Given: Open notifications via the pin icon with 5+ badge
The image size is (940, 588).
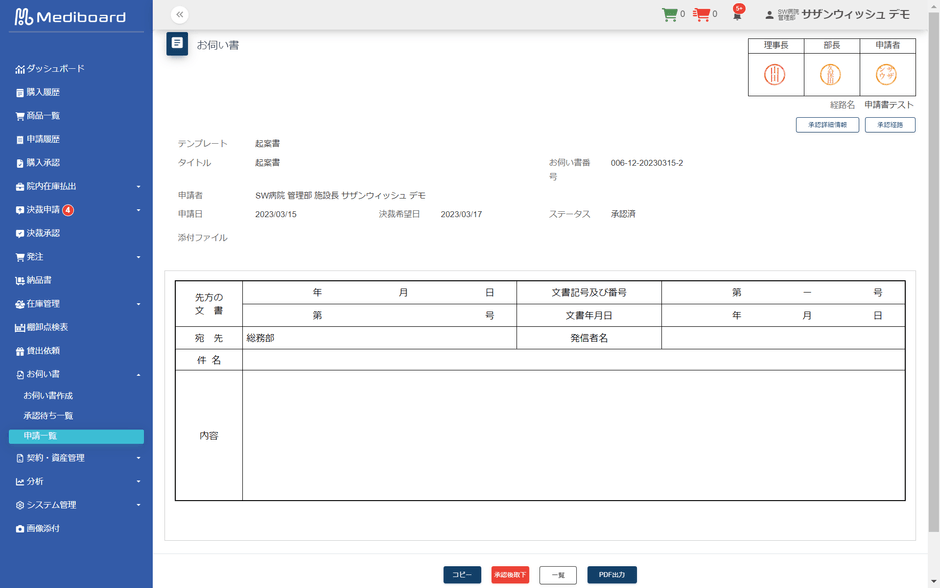Looking at the screenshot, I should click(737, 13).
